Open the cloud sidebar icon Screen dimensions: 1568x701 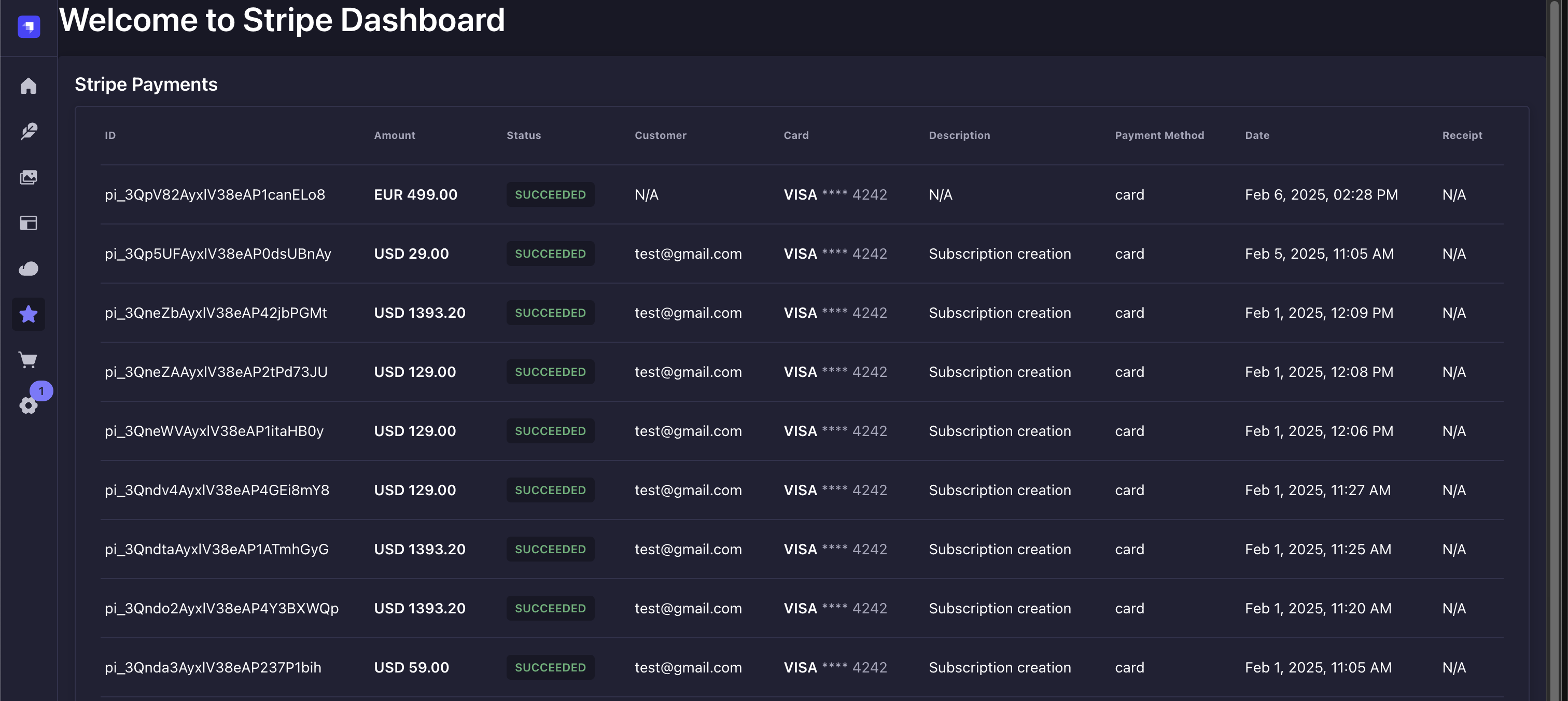click(29, 269)
